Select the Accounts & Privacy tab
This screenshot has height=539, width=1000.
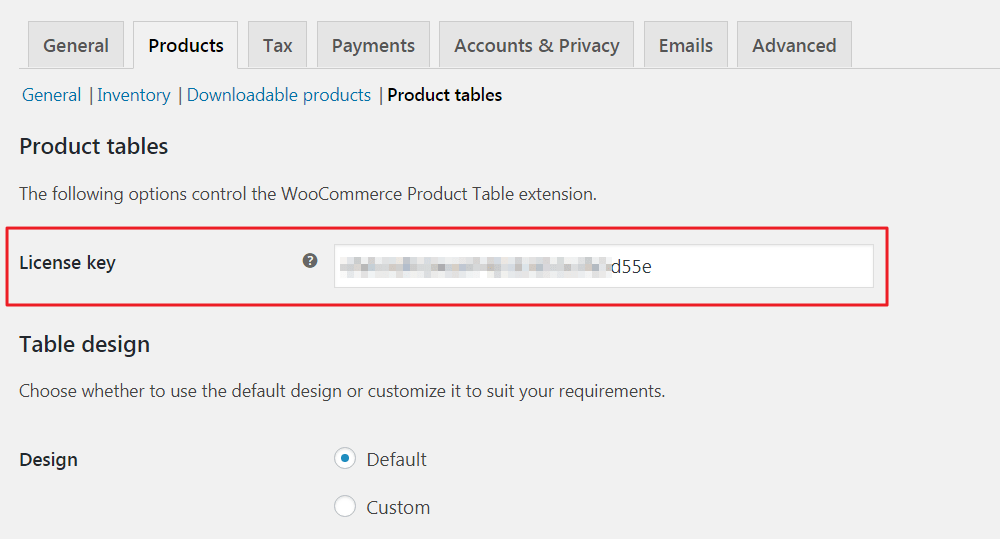coord(536,46)
